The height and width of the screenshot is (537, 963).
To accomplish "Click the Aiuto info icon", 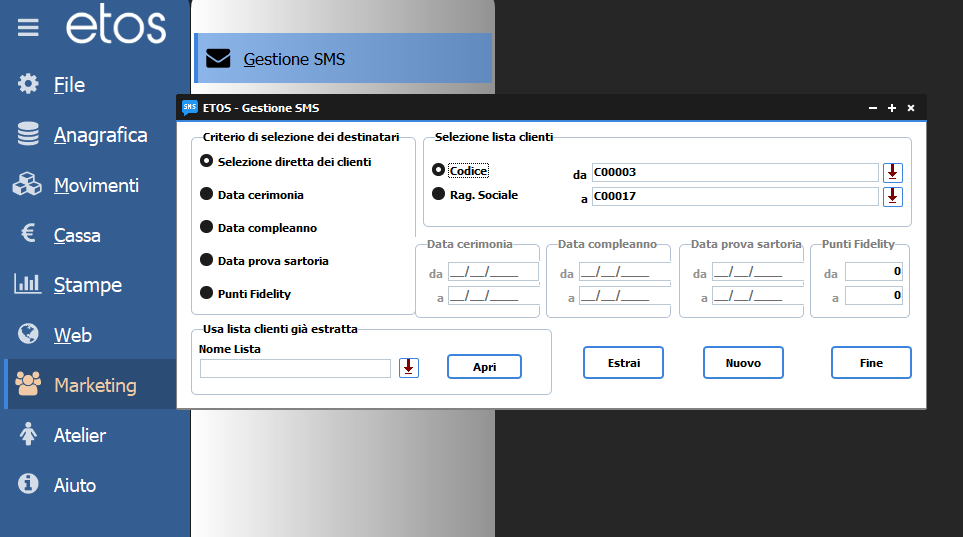I will [28, 484].
